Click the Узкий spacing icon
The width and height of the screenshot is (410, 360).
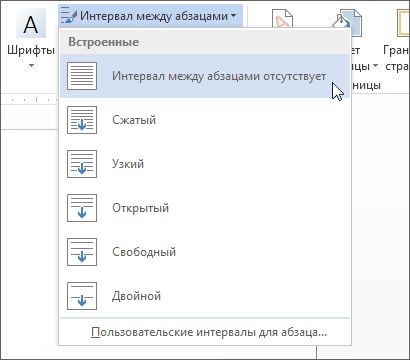[82, 164]
